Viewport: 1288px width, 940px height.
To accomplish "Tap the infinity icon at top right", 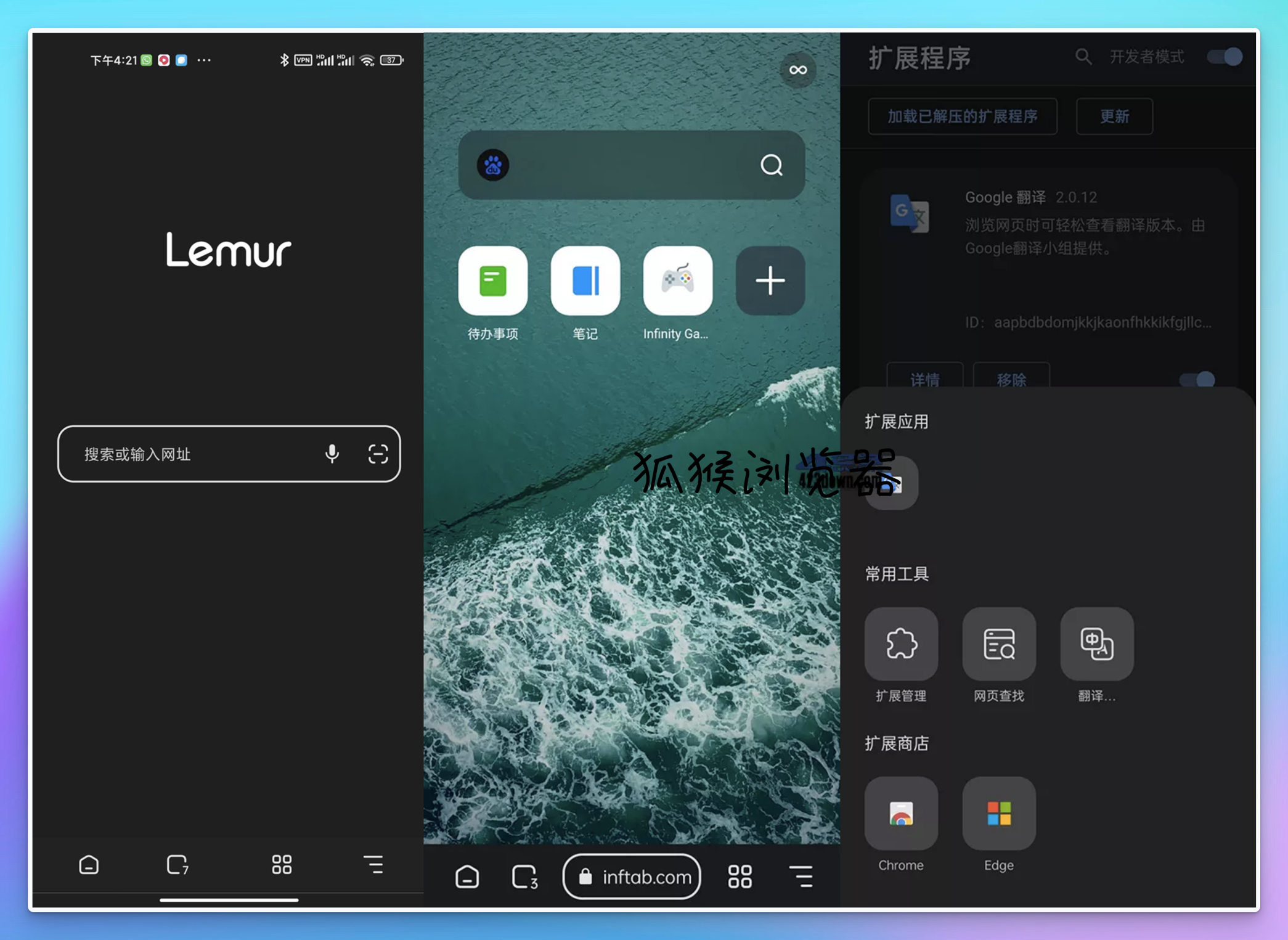I will coord(797,70).
